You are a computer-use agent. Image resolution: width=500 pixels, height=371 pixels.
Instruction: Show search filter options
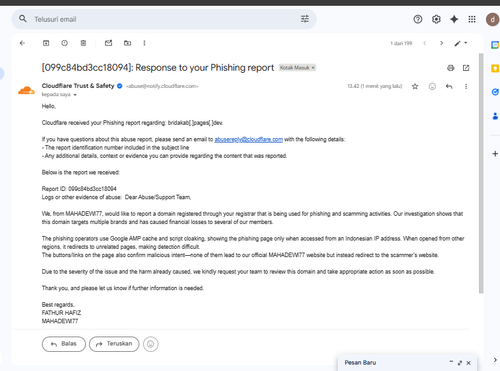point(305,19)
